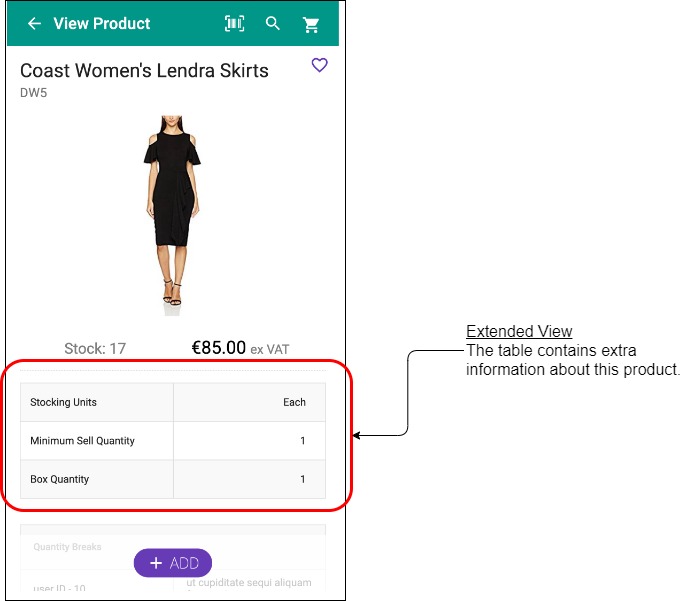Select the Box Quantity row

[x=173, y=479]
